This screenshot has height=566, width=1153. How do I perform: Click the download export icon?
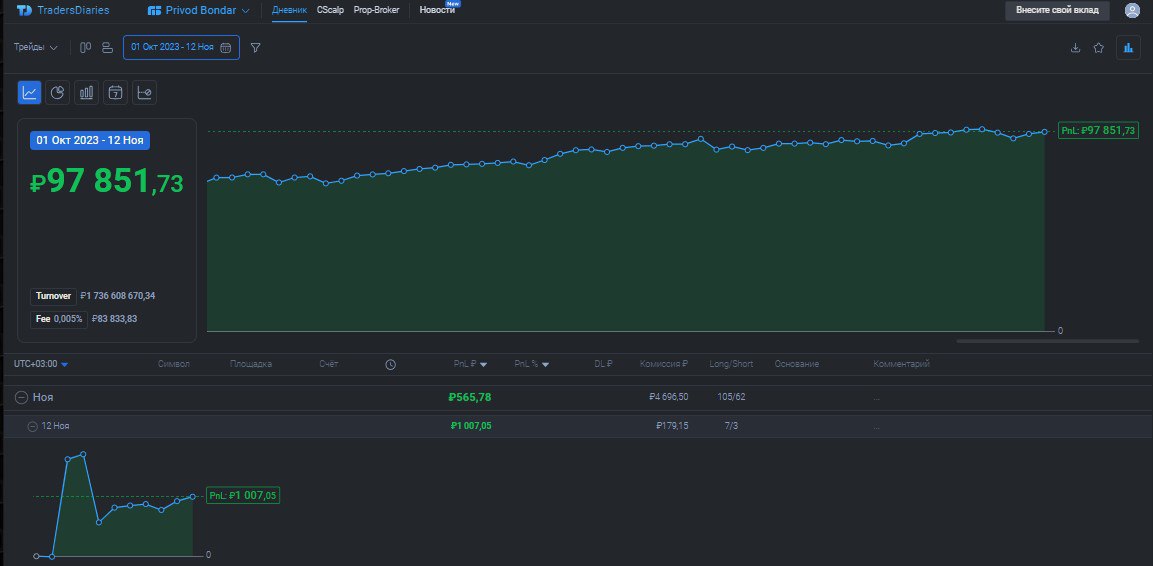(1075, 48)
